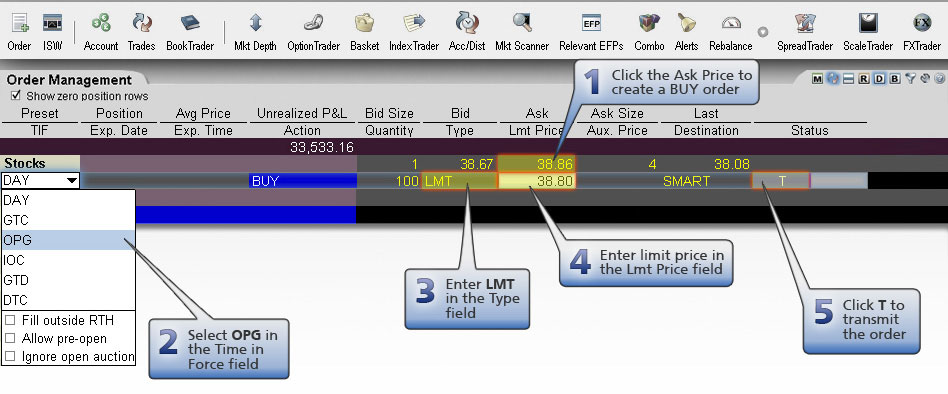Viewport: 948px width, 394px height.
Task: Click the wrench configure icon
Action: (925, 79)
